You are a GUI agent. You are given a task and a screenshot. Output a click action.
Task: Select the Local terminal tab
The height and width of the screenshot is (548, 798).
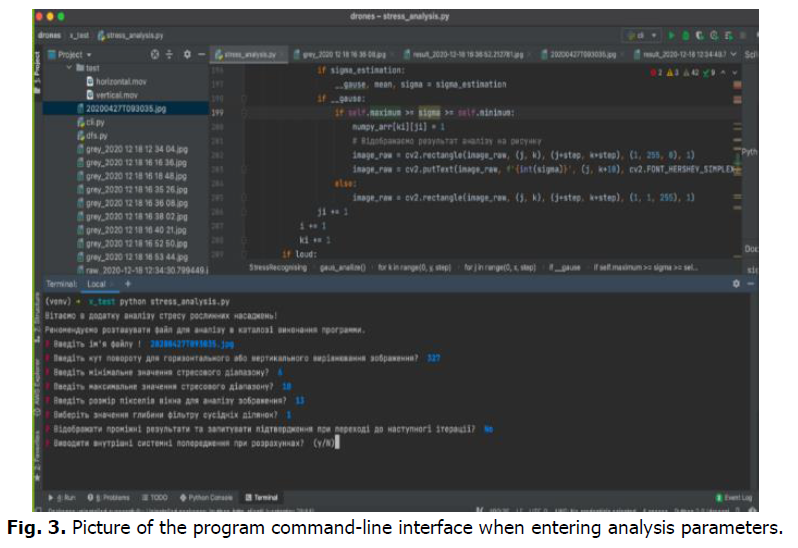(96, 284)
